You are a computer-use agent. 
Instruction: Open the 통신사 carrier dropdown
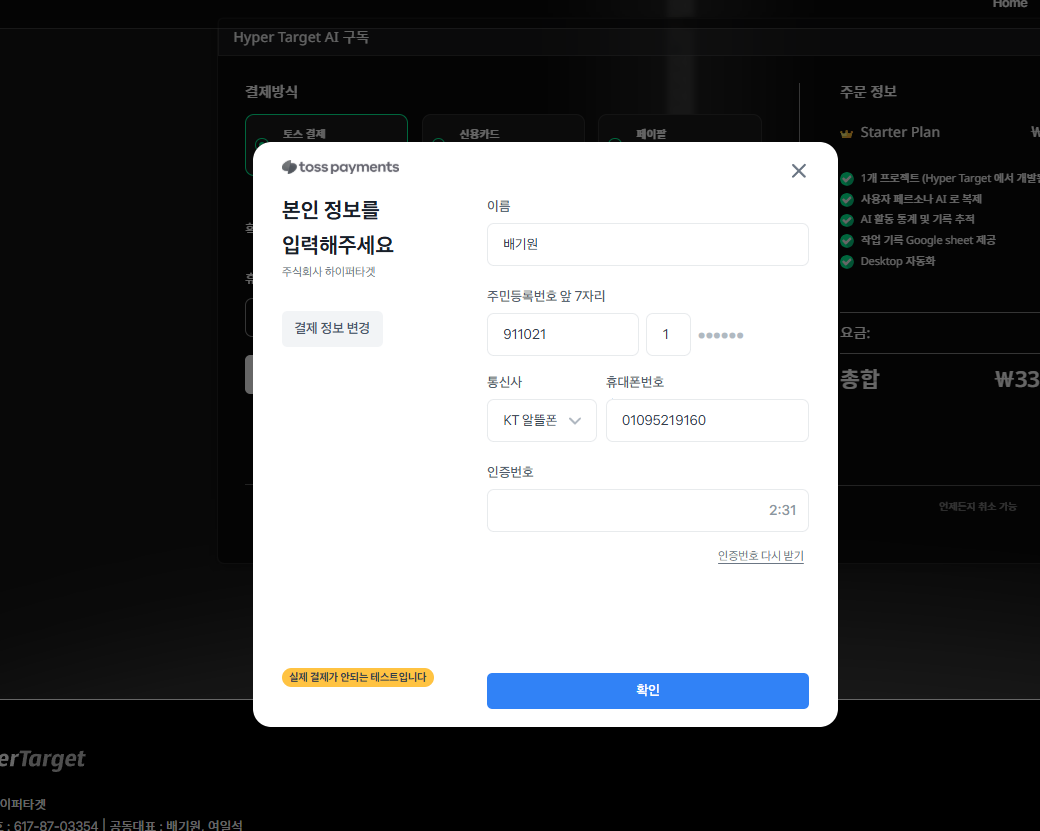point(541,420)
